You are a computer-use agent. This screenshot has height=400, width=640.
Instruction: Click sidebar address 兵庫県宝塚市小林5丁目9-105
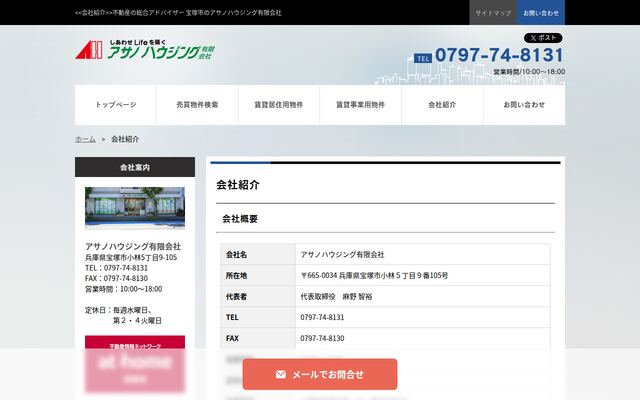131,257
